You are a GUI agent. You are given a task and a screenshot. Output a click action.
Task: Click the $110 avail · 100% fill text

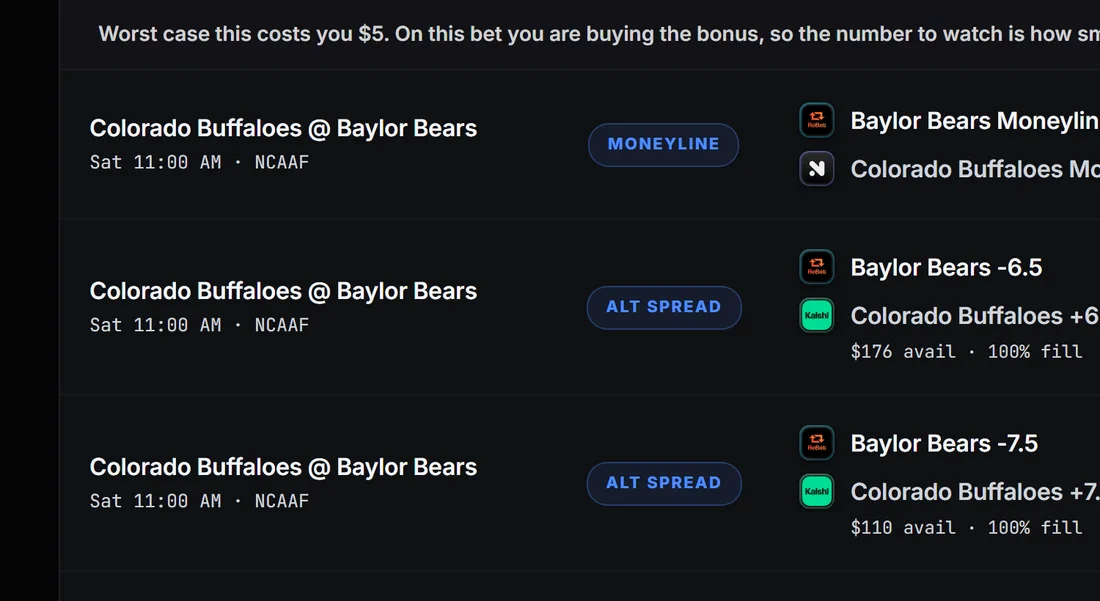tap(966, 527)
